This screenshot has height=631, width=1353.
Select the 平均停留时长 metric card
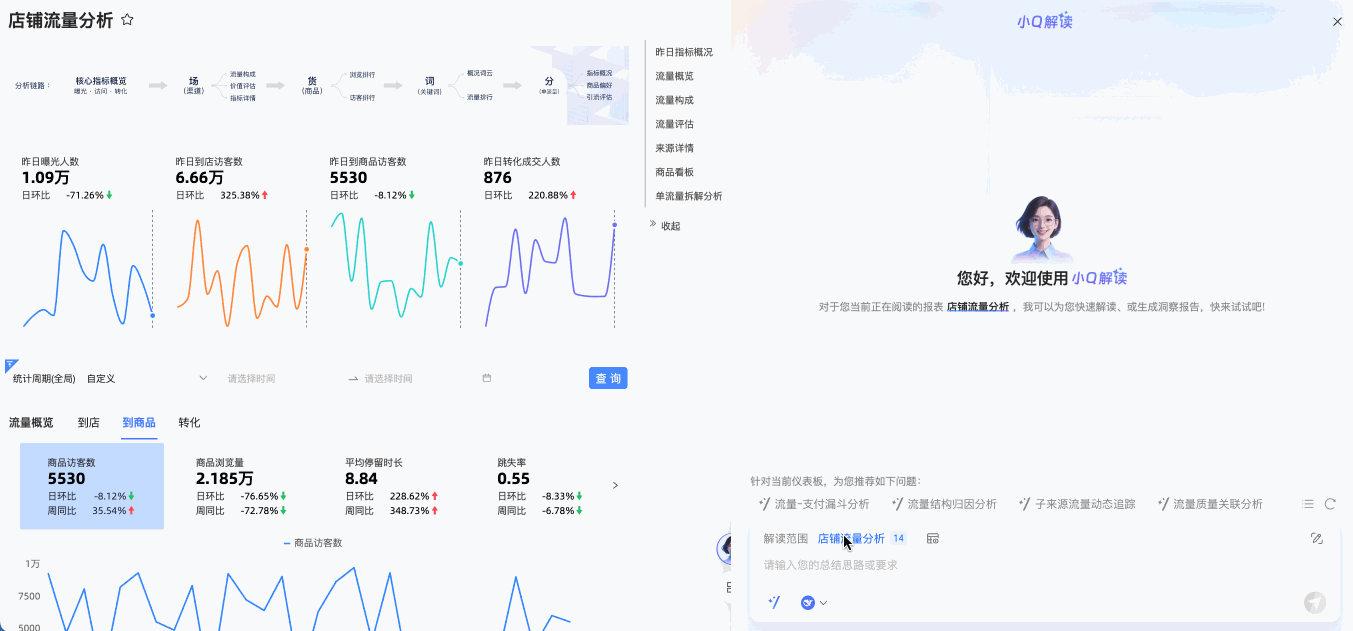click(392, 486)
